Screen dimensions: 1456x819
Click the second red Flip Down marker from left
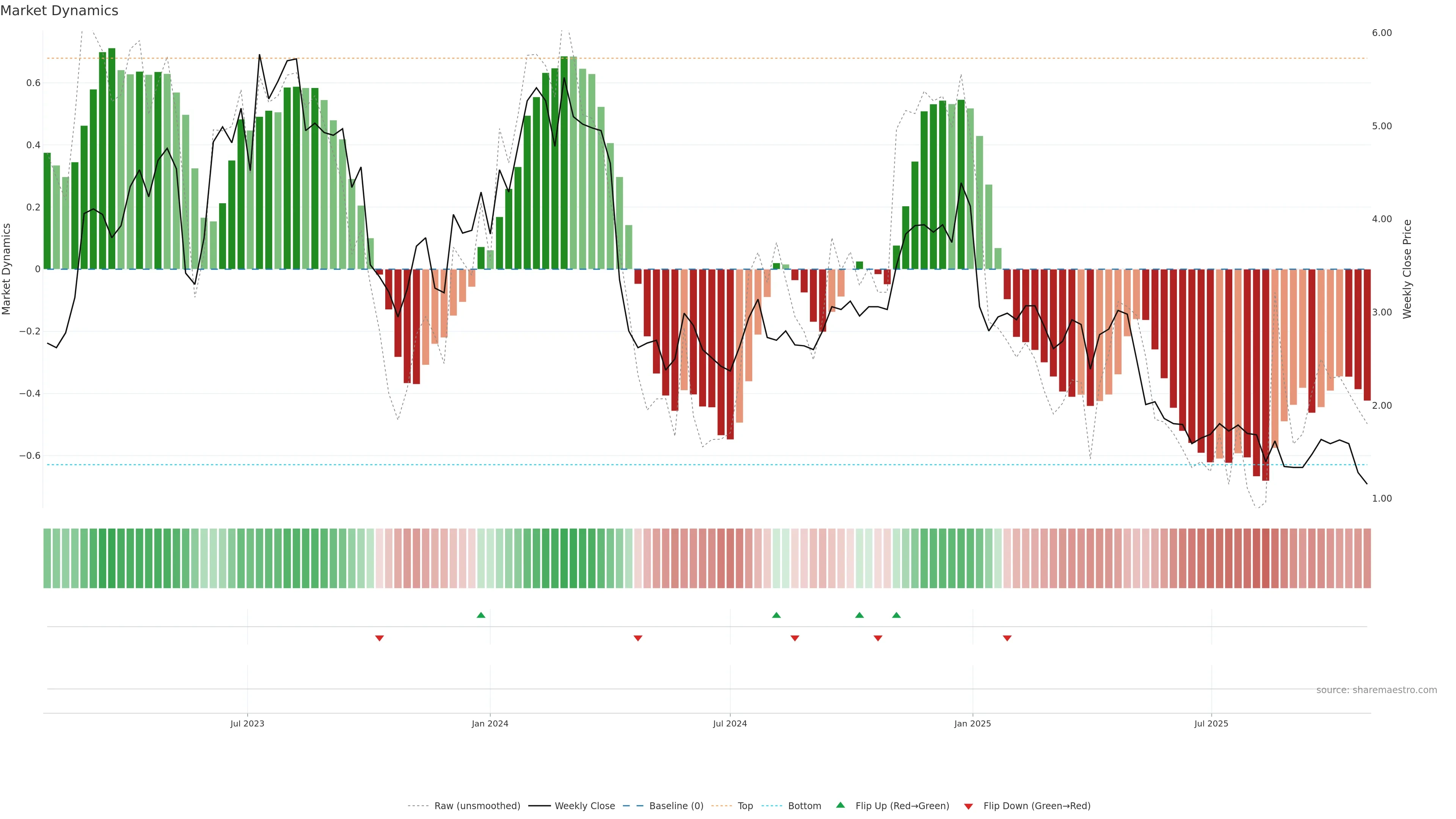click(x=638, y=638)
